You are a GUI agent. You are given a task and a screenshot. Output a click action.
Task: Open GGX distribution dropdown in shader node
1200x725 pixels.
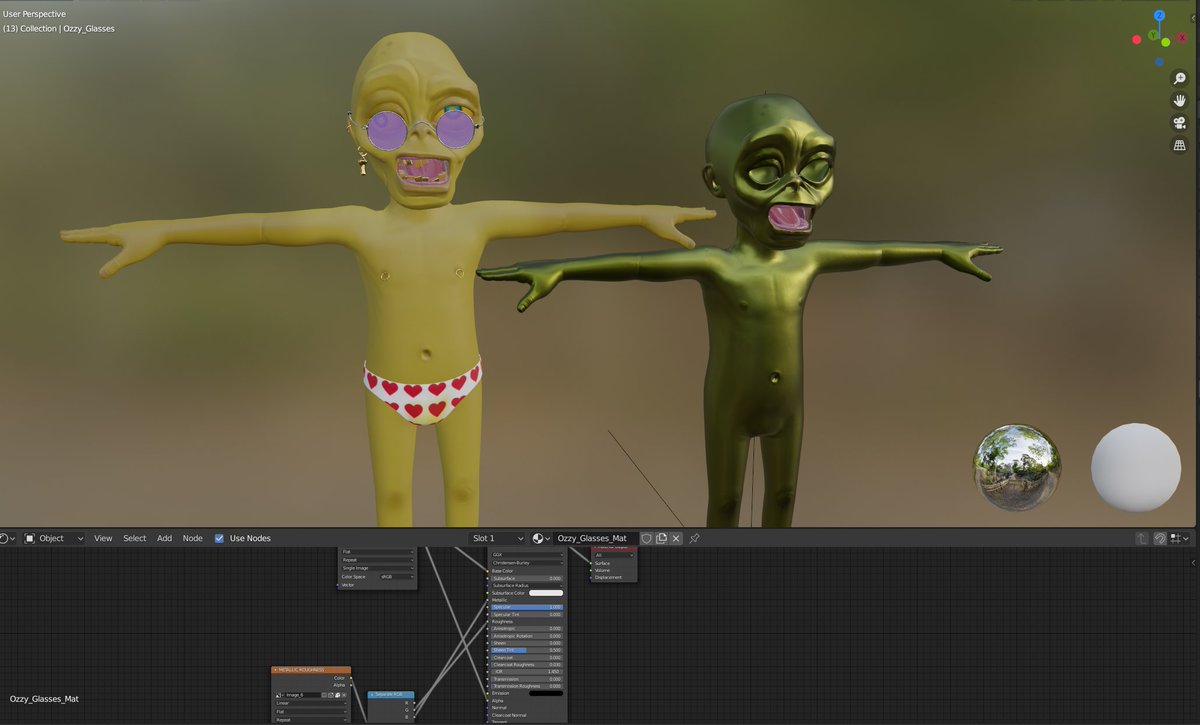(526, 554)
